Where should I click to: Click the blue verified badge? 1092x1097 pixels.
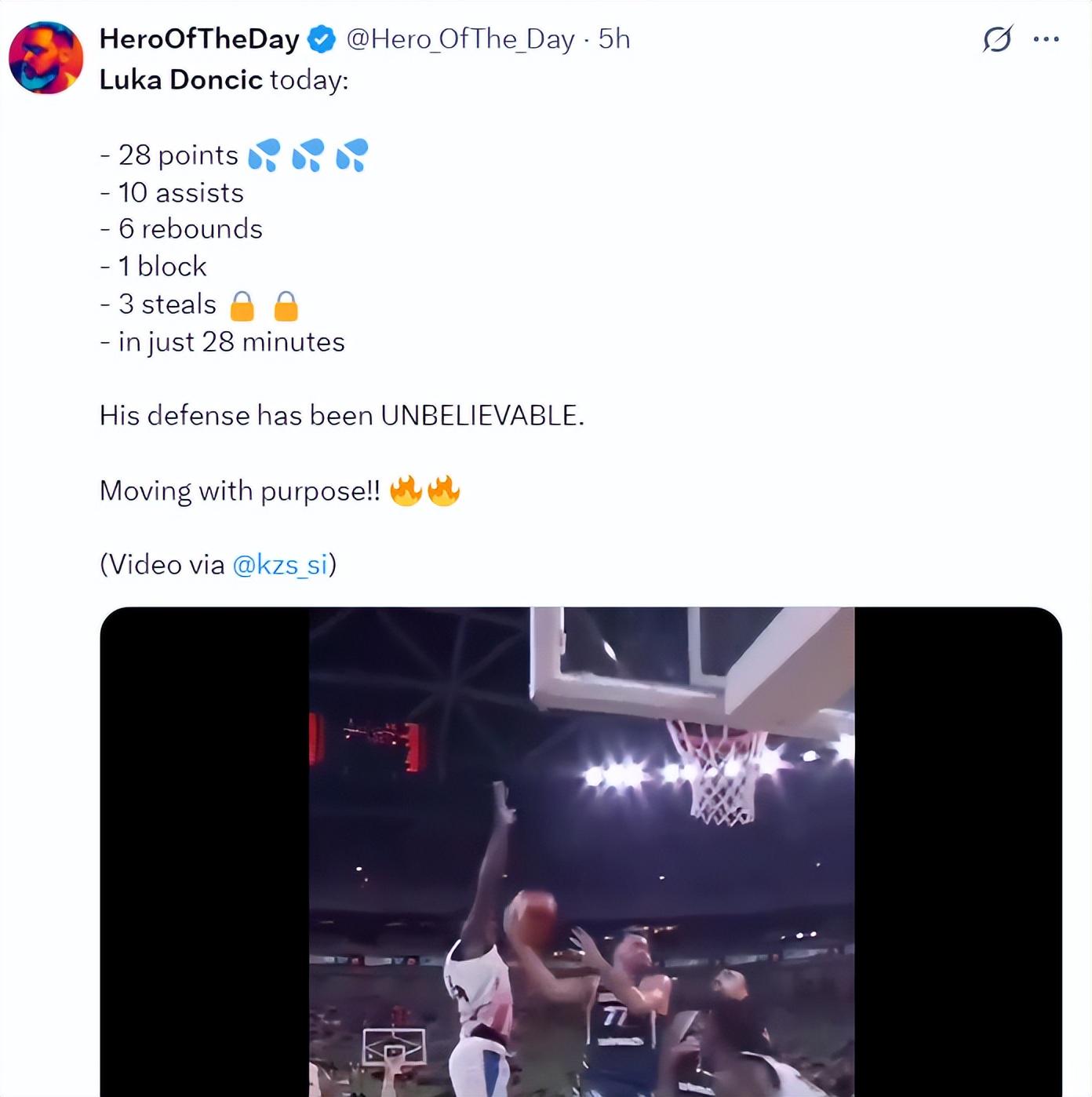pos(321,39)
